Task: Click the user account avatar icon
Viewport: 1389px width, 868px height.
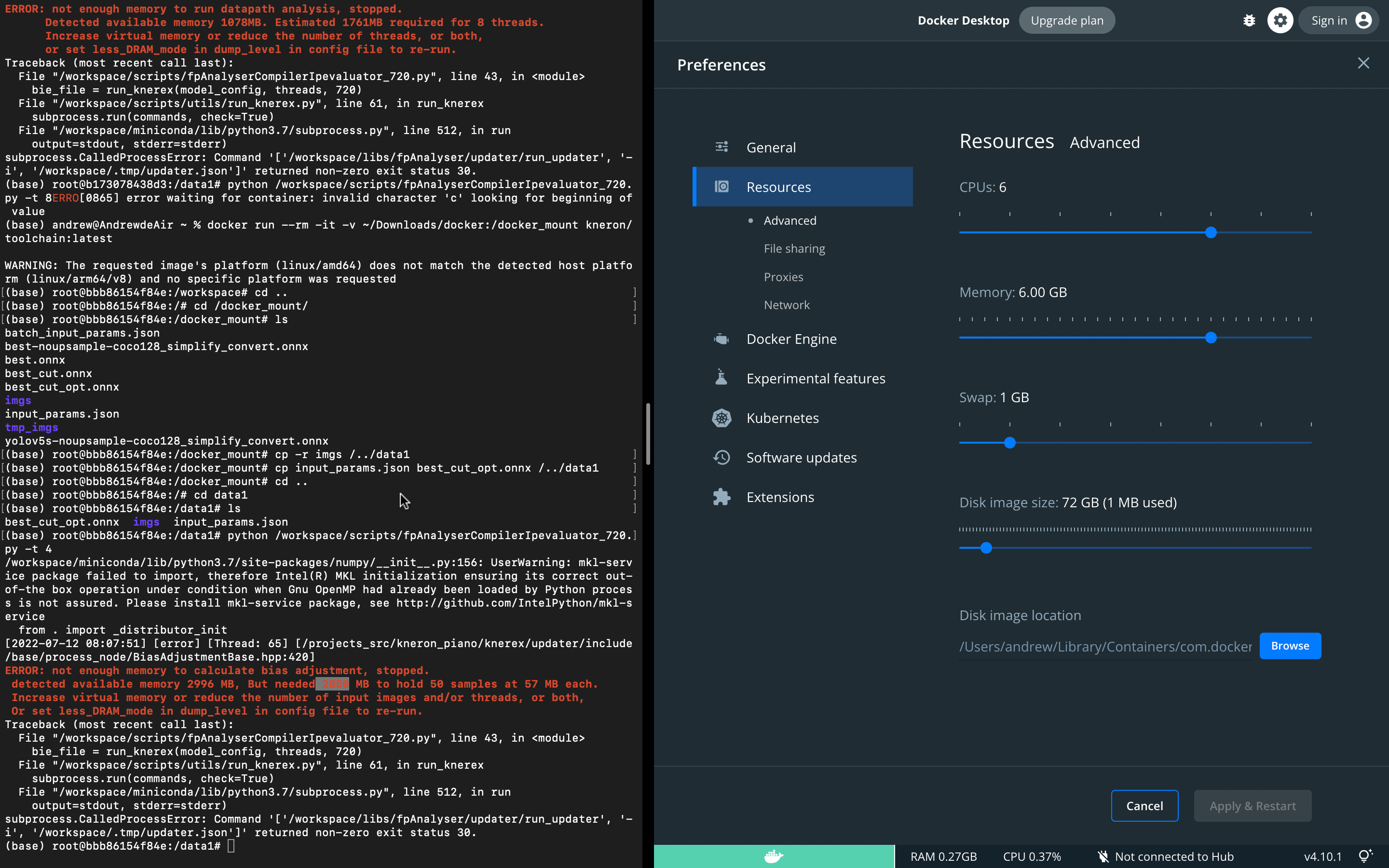Action: pyautogui.click(x=1363, y=21)
